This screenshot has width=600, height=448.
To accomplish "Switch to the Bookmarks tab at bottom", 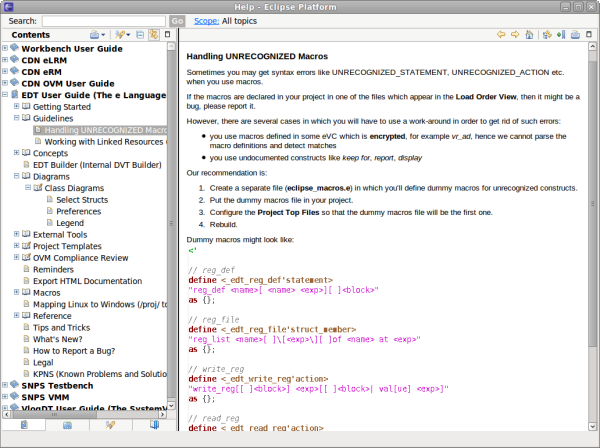I will click(154, 425).
